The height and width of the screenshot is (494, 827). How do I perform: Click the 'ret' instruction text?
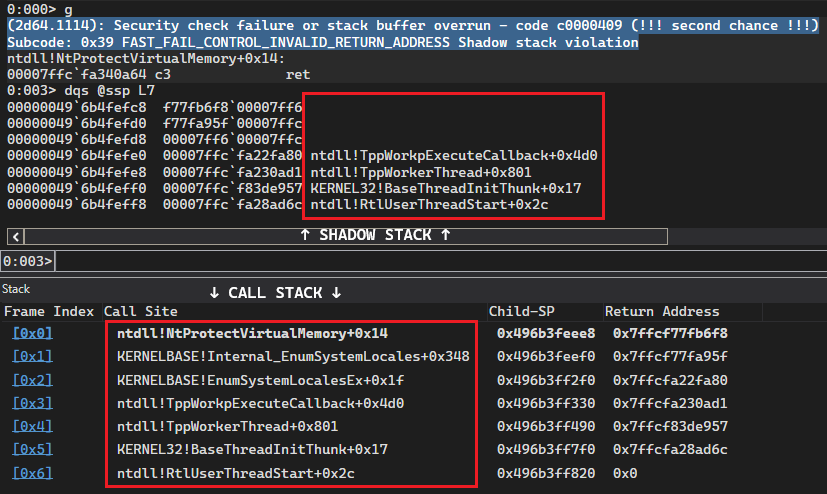click(298, 74)
